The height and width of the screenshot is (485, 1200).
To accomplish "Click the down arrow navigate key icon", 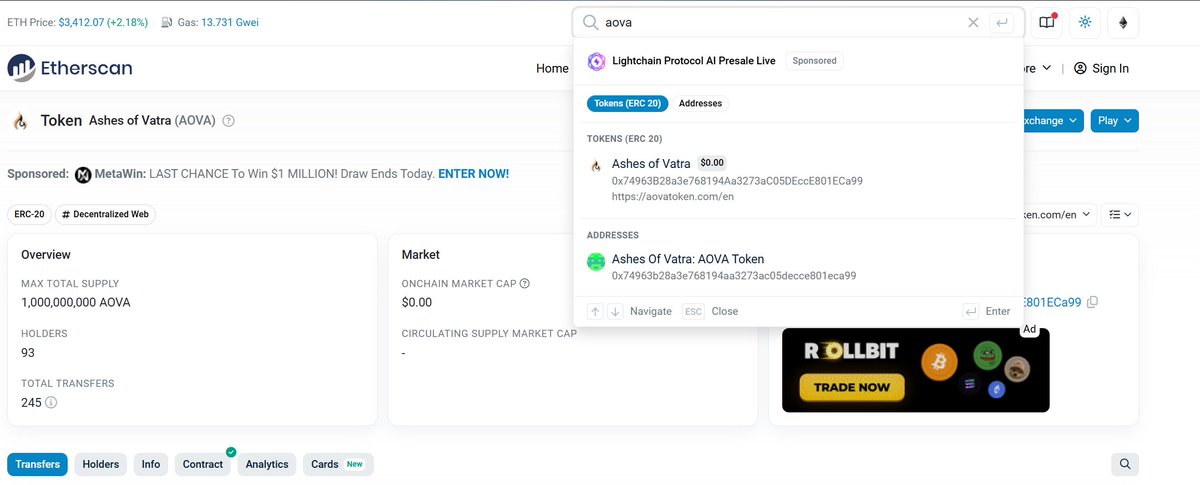I will click(x=615, y=311).
